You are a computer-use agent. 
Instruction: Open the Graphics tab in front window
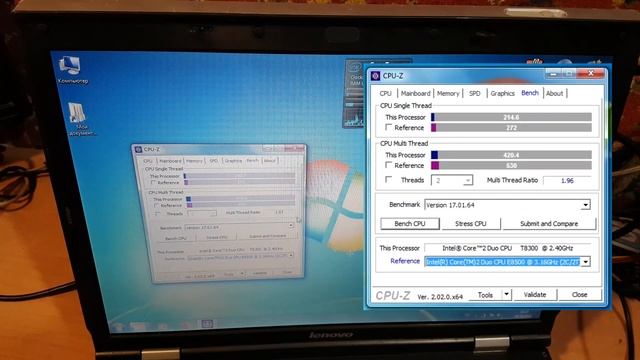tap(502, 93)
